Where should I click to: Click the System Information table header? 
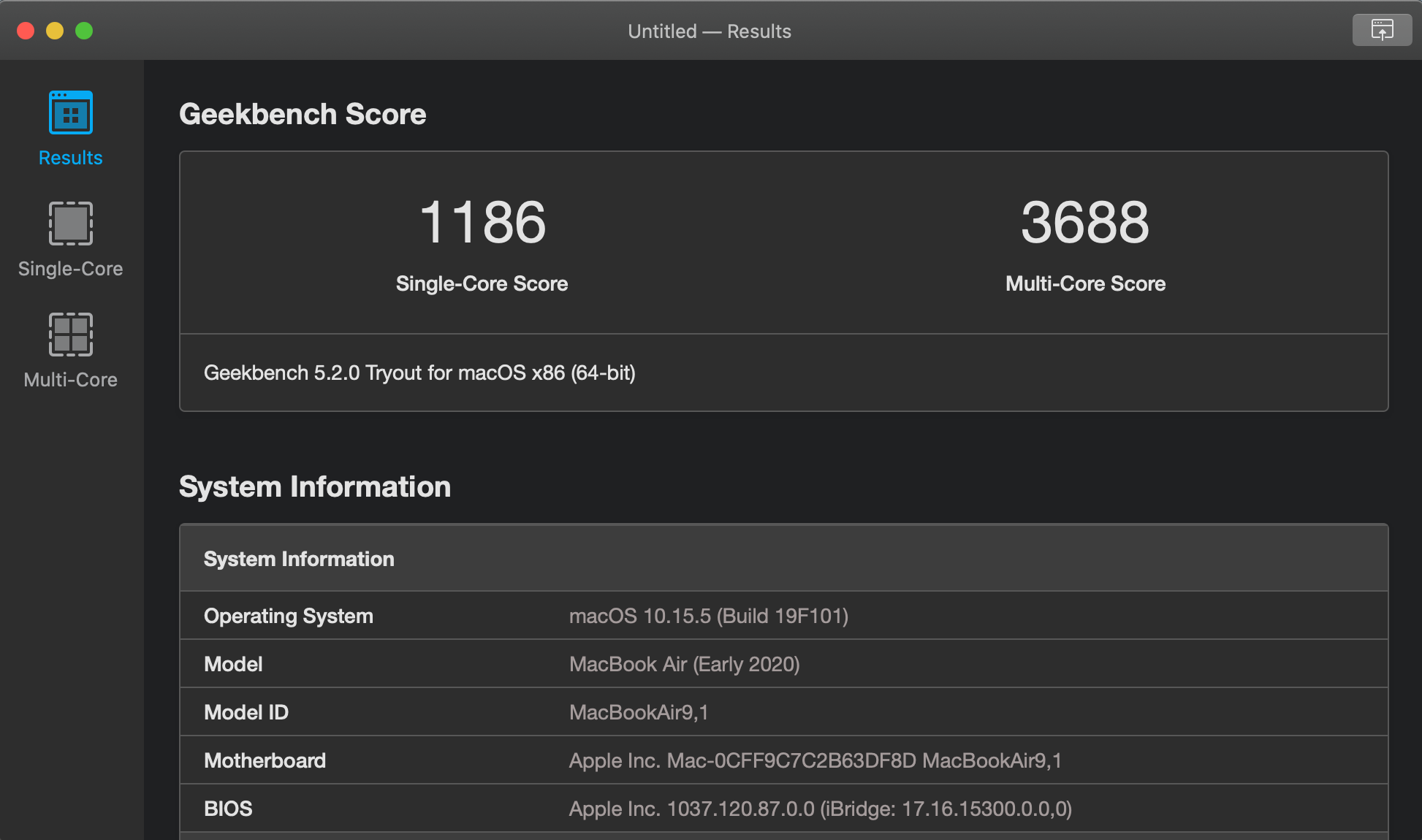[x=299, y=559]
